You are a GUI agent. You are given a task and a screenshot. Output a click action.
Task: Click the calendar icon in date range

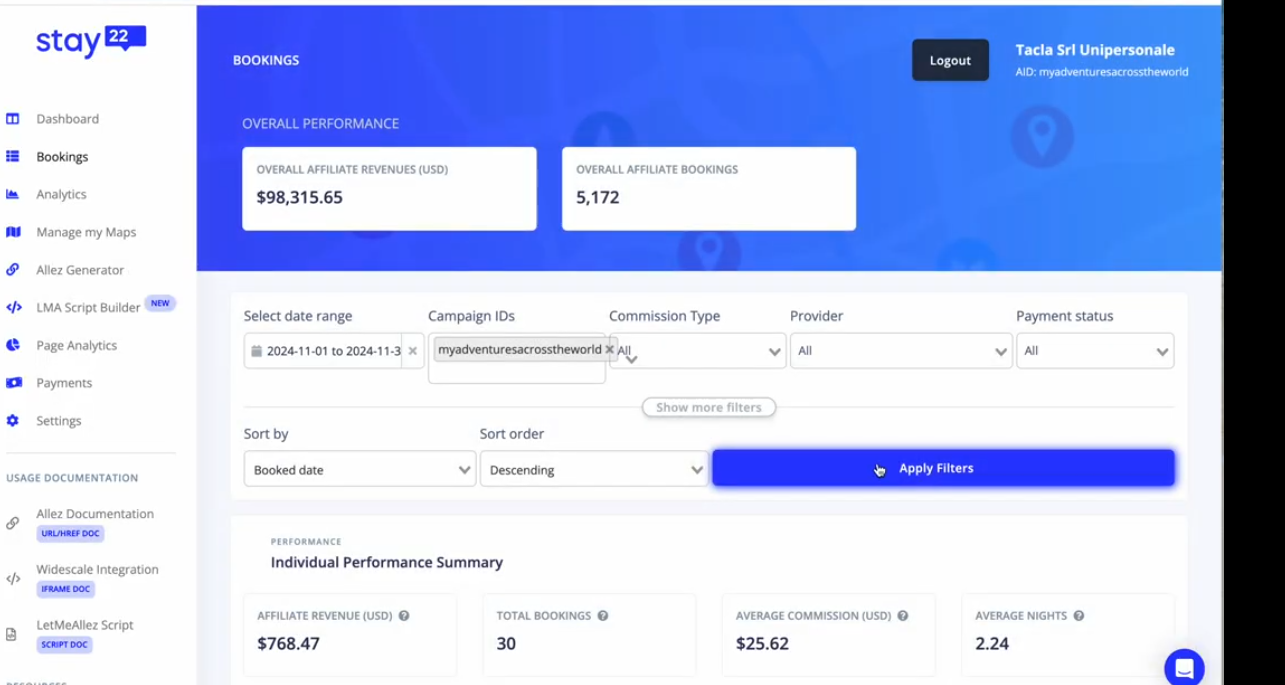tap(256, 351)
